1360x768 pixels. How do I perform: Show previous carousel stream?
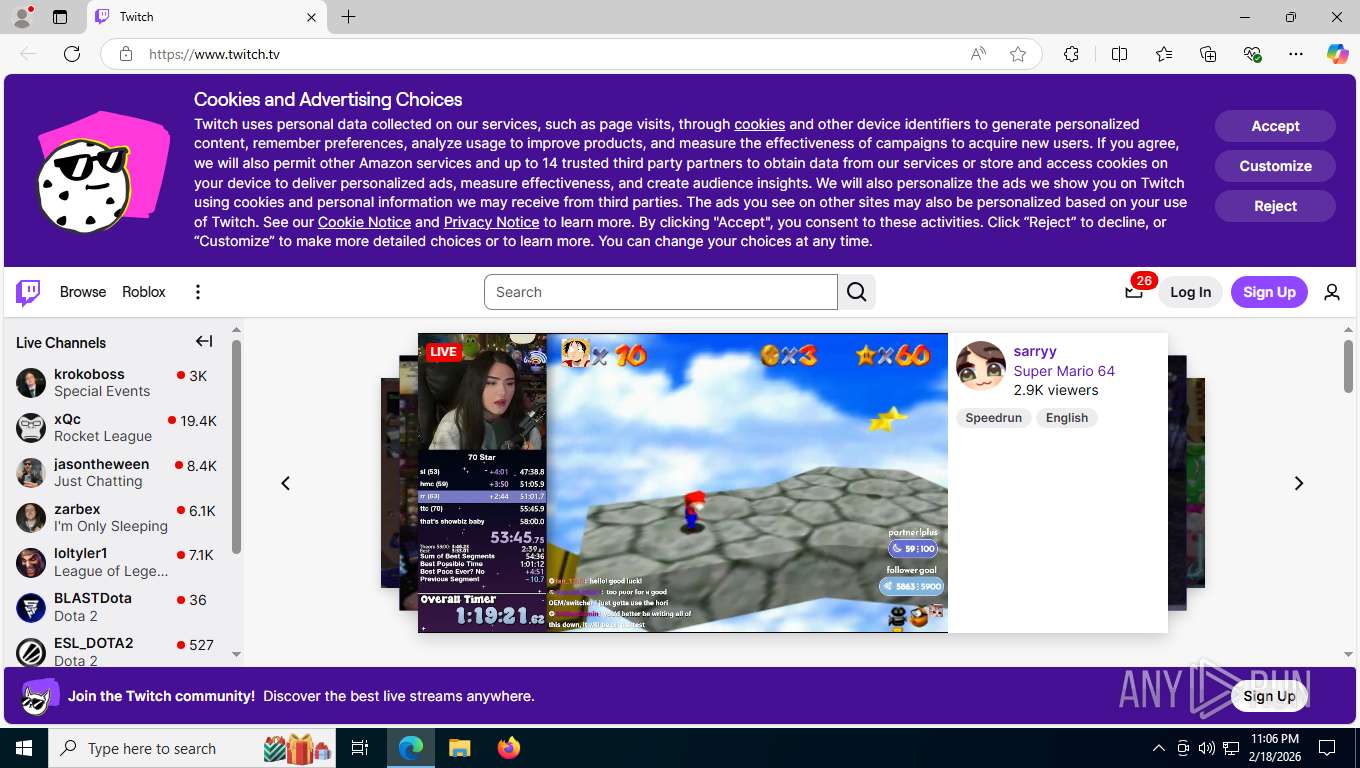point(285,483)
